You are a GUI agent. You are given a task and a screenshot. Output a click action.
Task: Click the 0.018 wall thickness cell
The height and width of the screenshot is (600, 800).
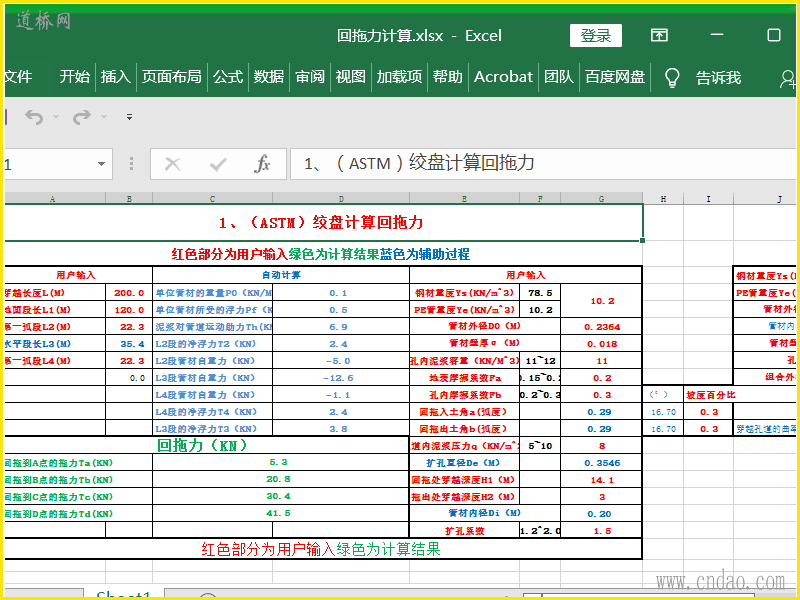(x=602, y=344)
